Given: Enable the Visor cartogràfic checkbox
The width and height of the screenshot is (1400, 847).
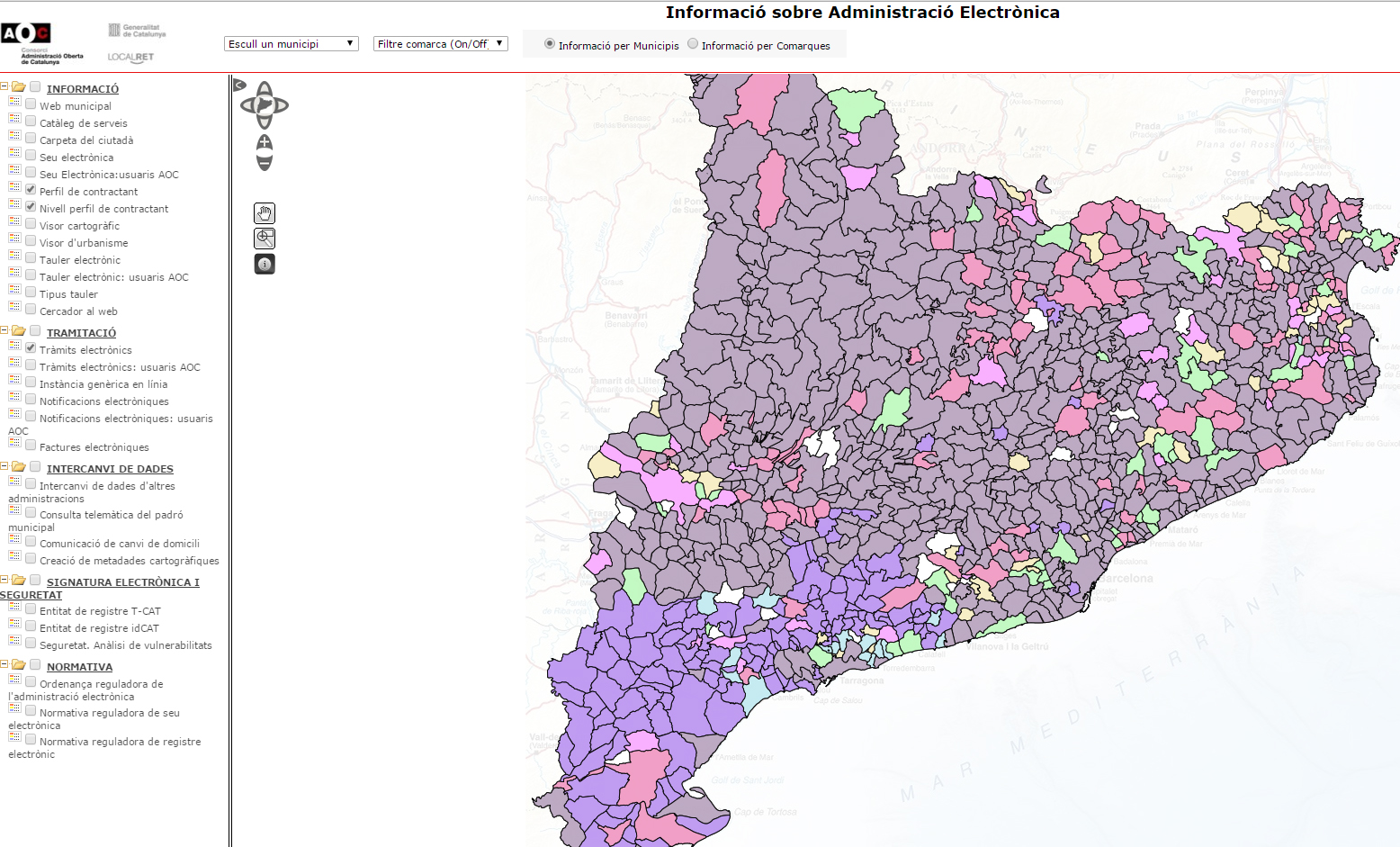Looking at the screenshot, I should (31, 224).
